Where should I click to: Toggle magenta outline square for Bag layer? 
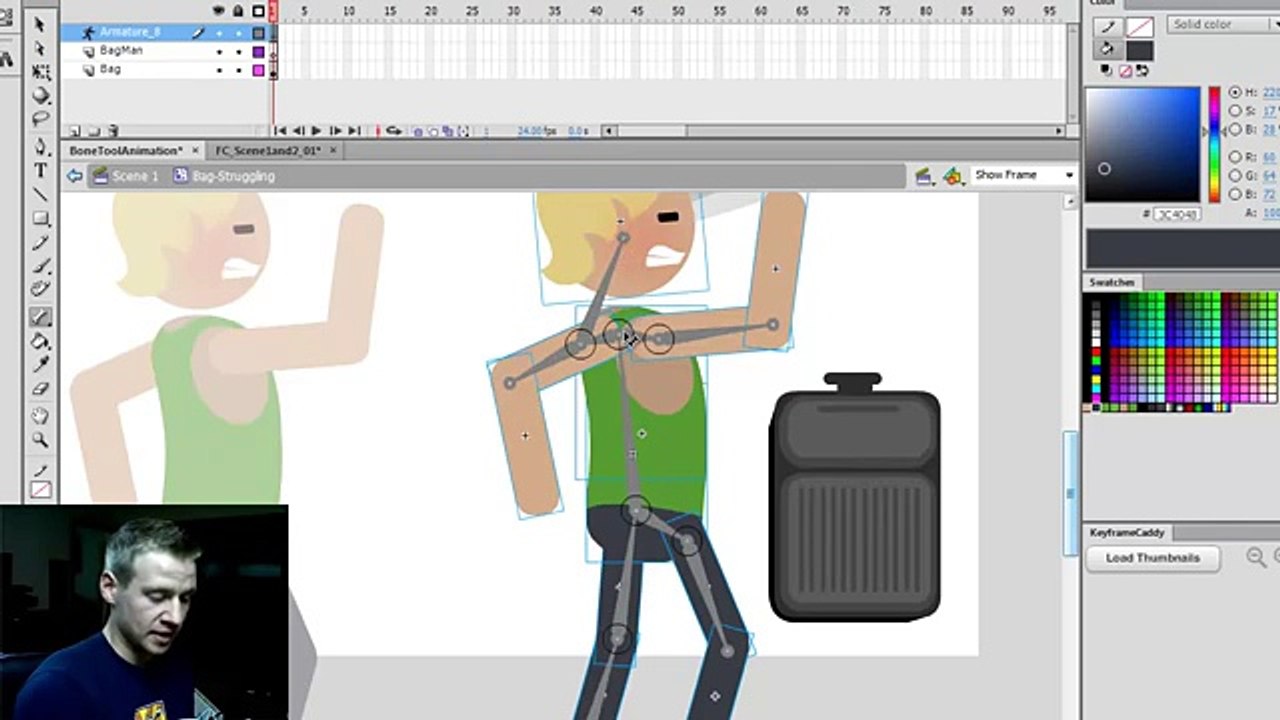[258, 70]
